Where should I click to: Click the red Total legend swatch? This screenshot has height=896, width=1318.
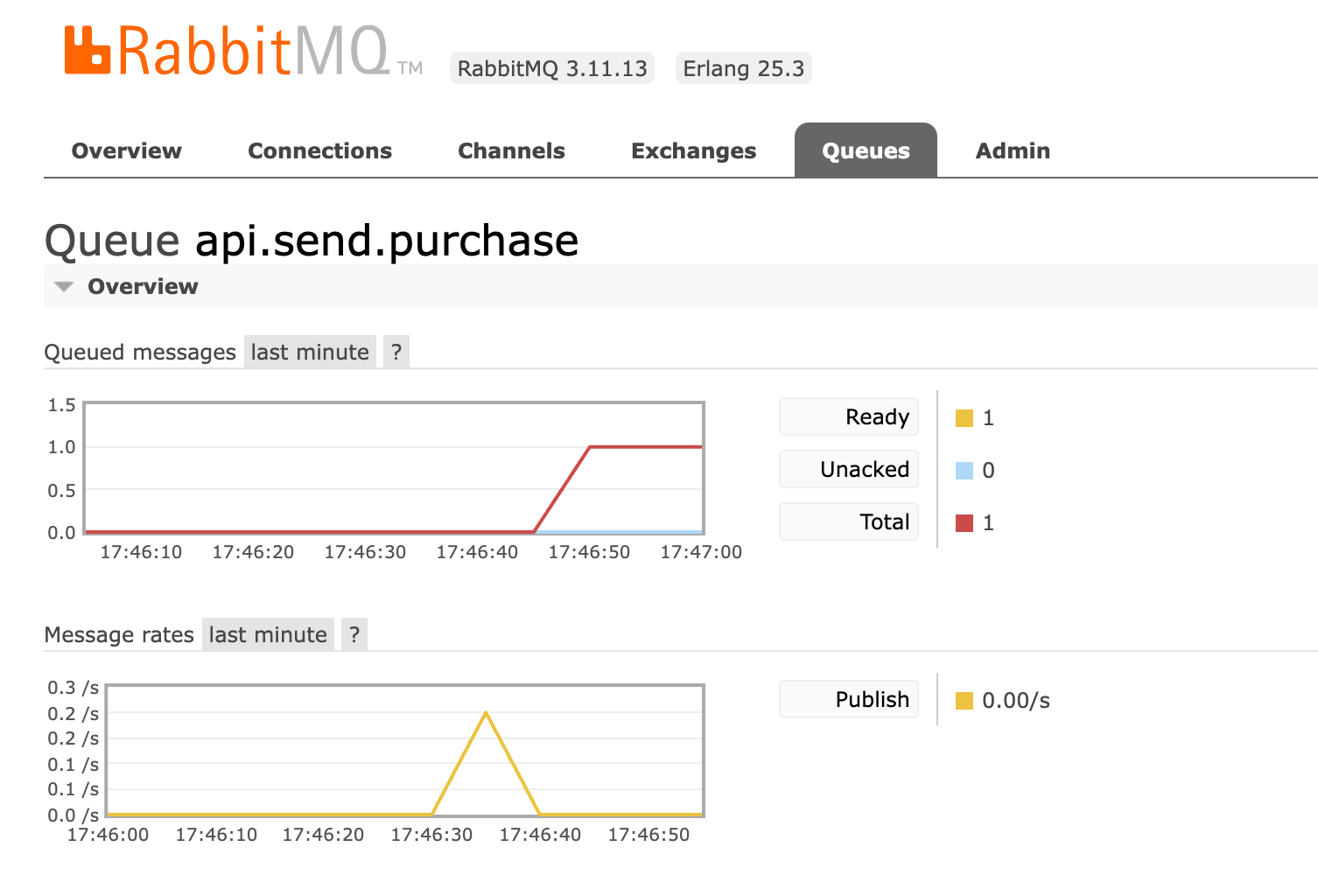pos(965,522)
